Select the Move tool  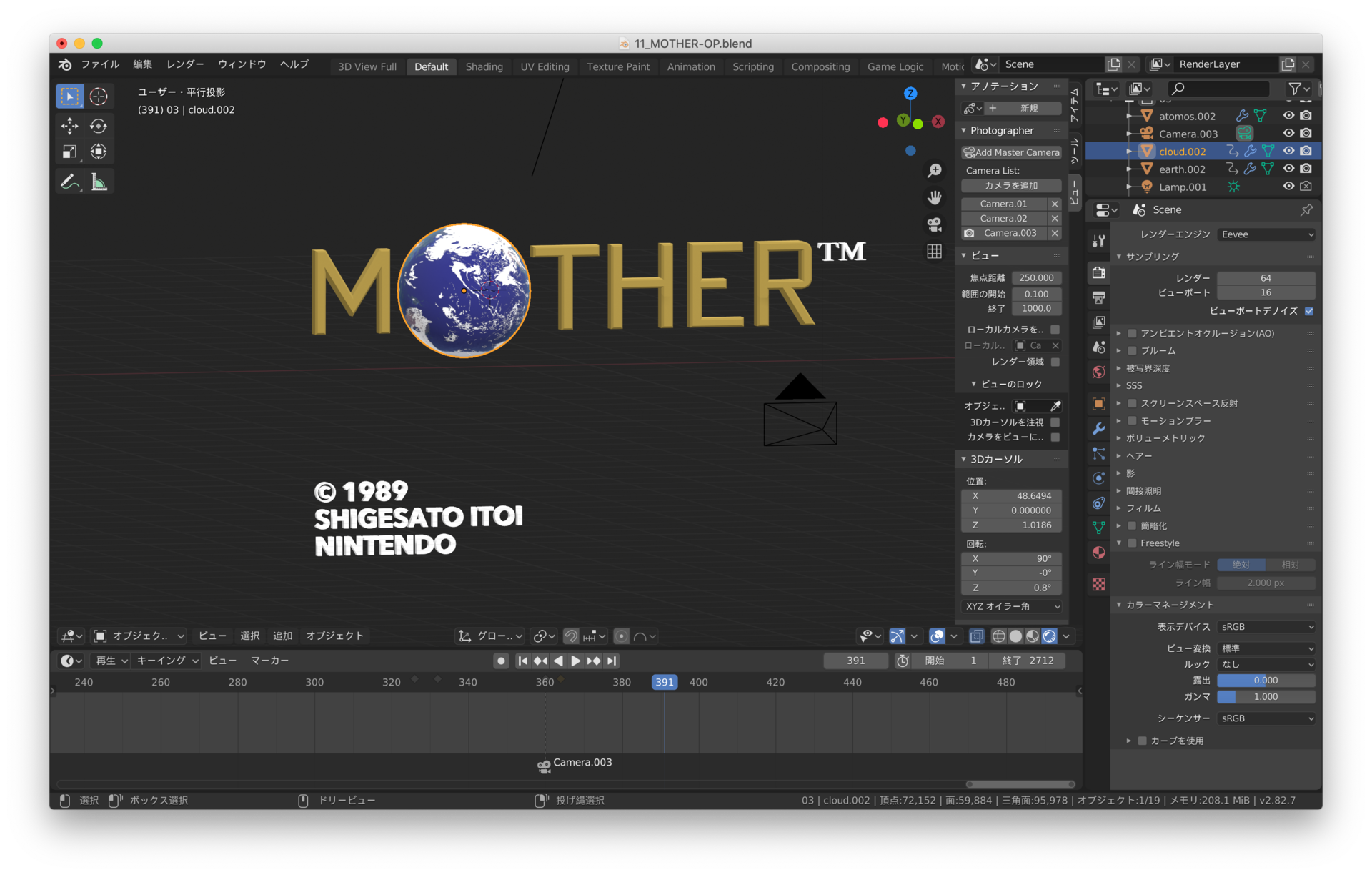[69, 127]
